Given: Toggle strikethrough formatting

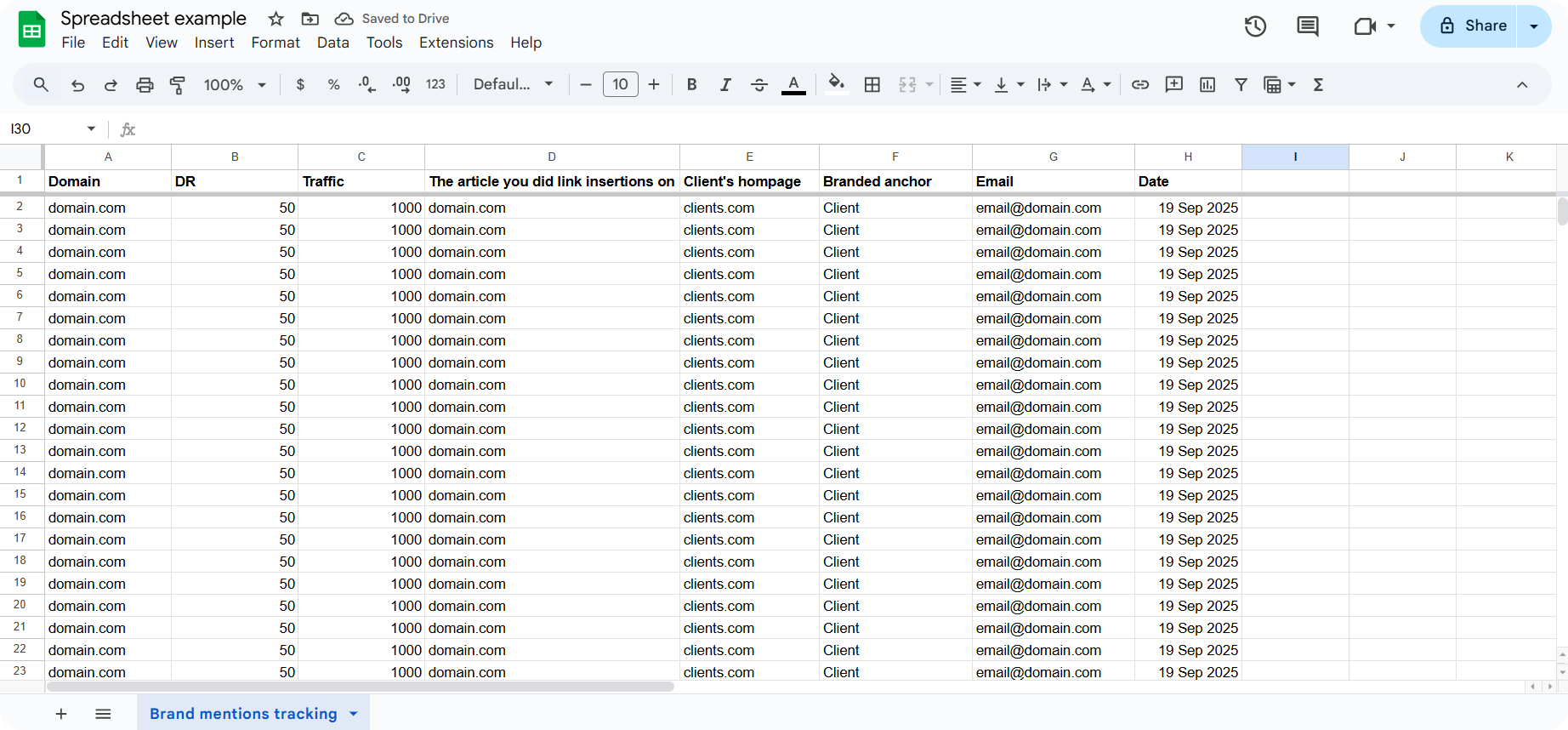Looking at the screenshot, I should click(759, 84).
